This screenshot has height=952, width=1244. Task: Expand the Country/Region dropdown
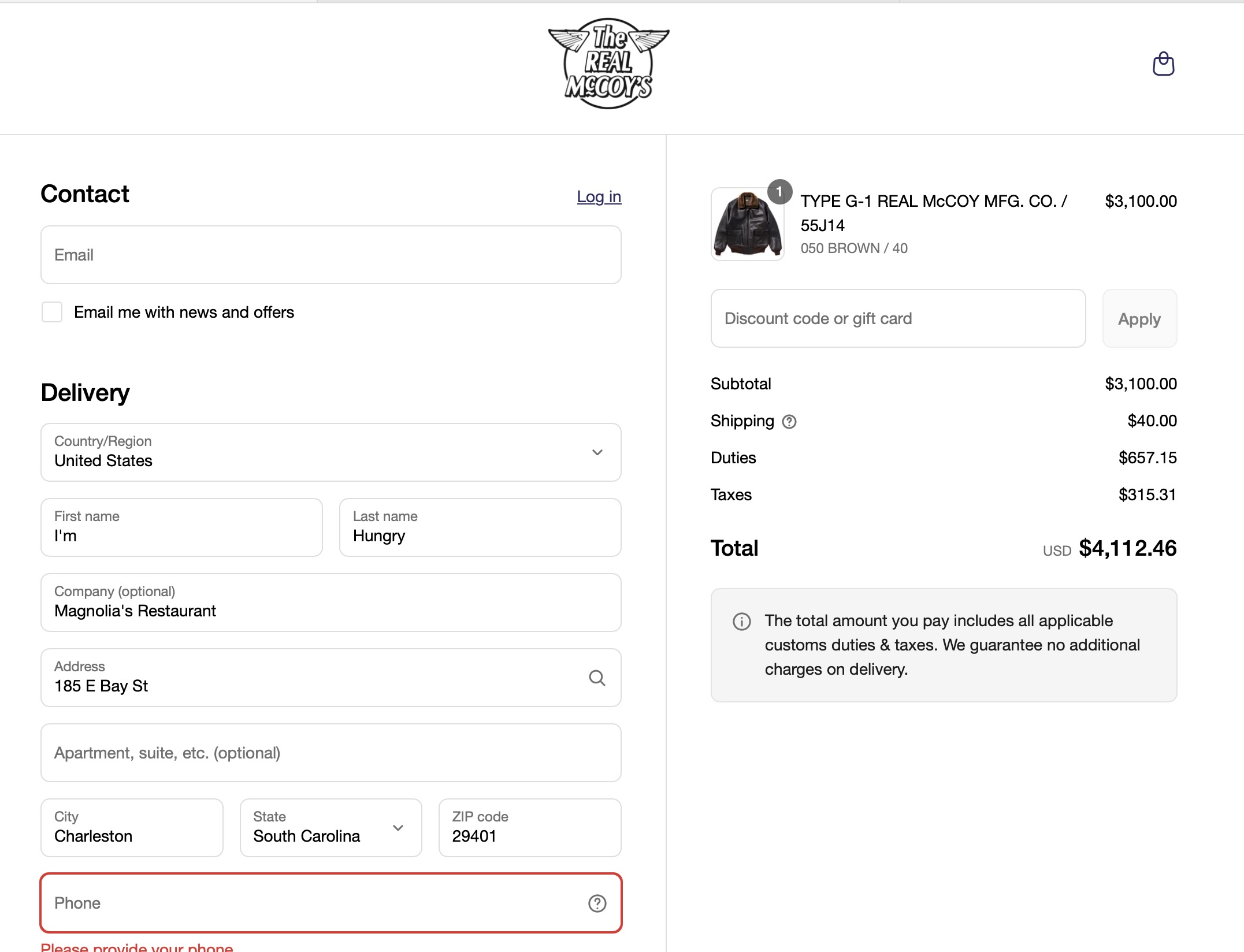pyautogui.click(x=331, y=452)
